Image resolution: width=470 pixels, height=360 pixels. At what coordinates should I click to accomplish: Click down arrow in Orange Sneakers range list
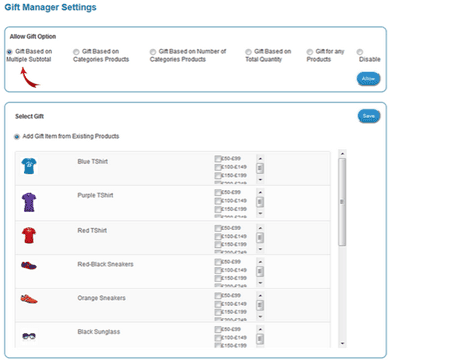260,317
